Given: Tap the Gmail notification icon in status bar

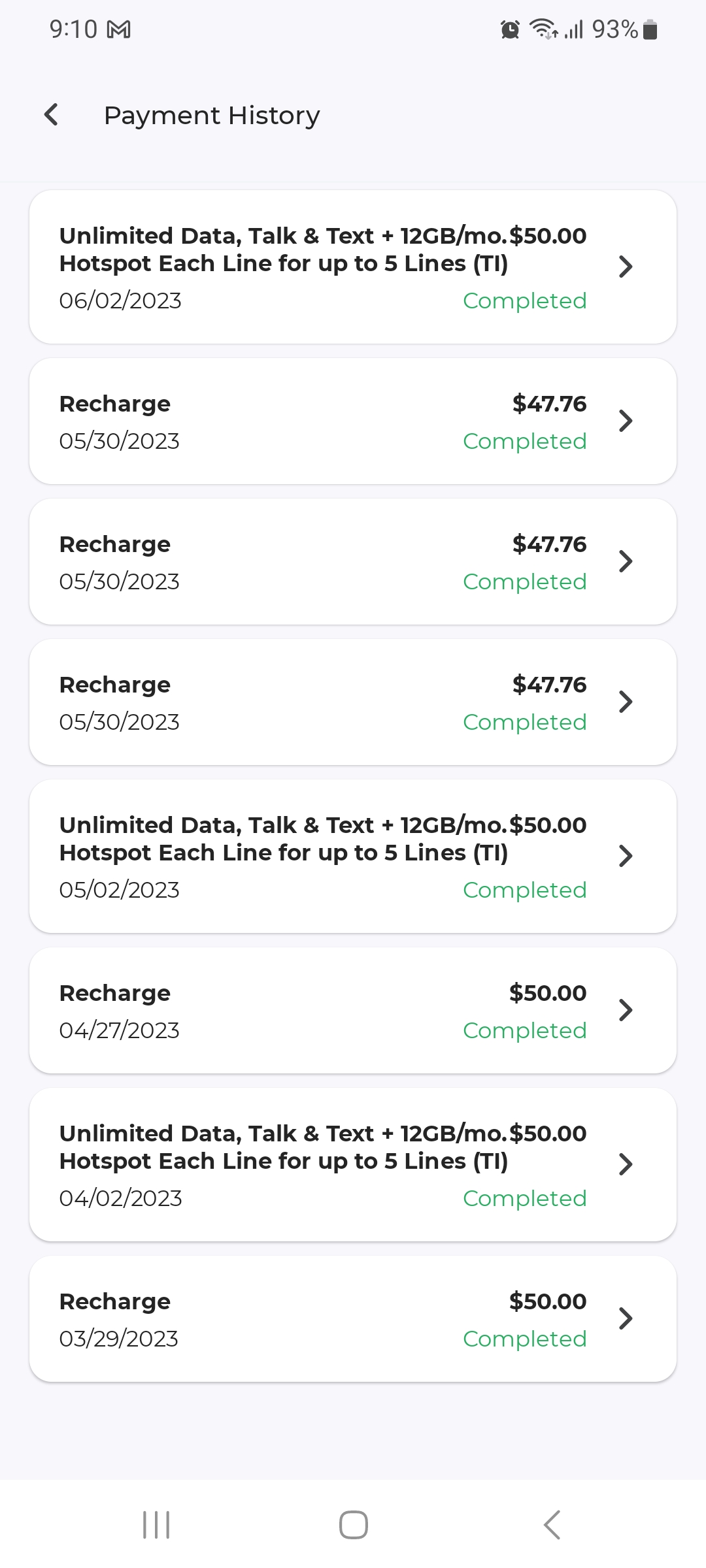Looking at the screenshot, I should coord(118,29).
